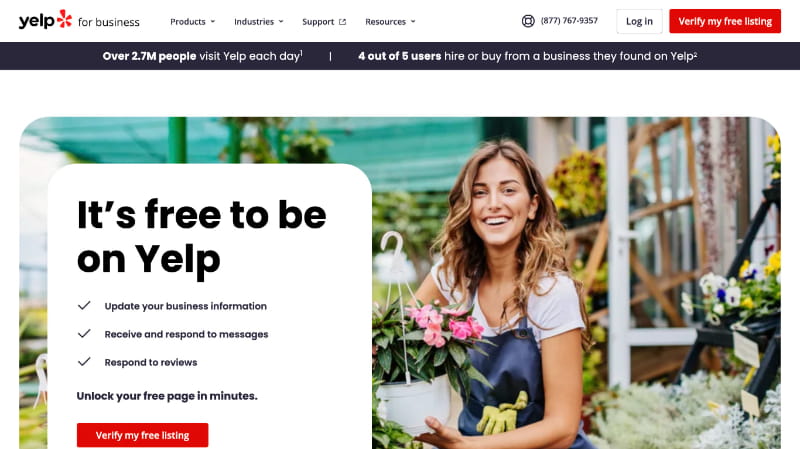Expand the Resources dropdown arrow
Screen dimensions: 800x449
pos(413,21)
